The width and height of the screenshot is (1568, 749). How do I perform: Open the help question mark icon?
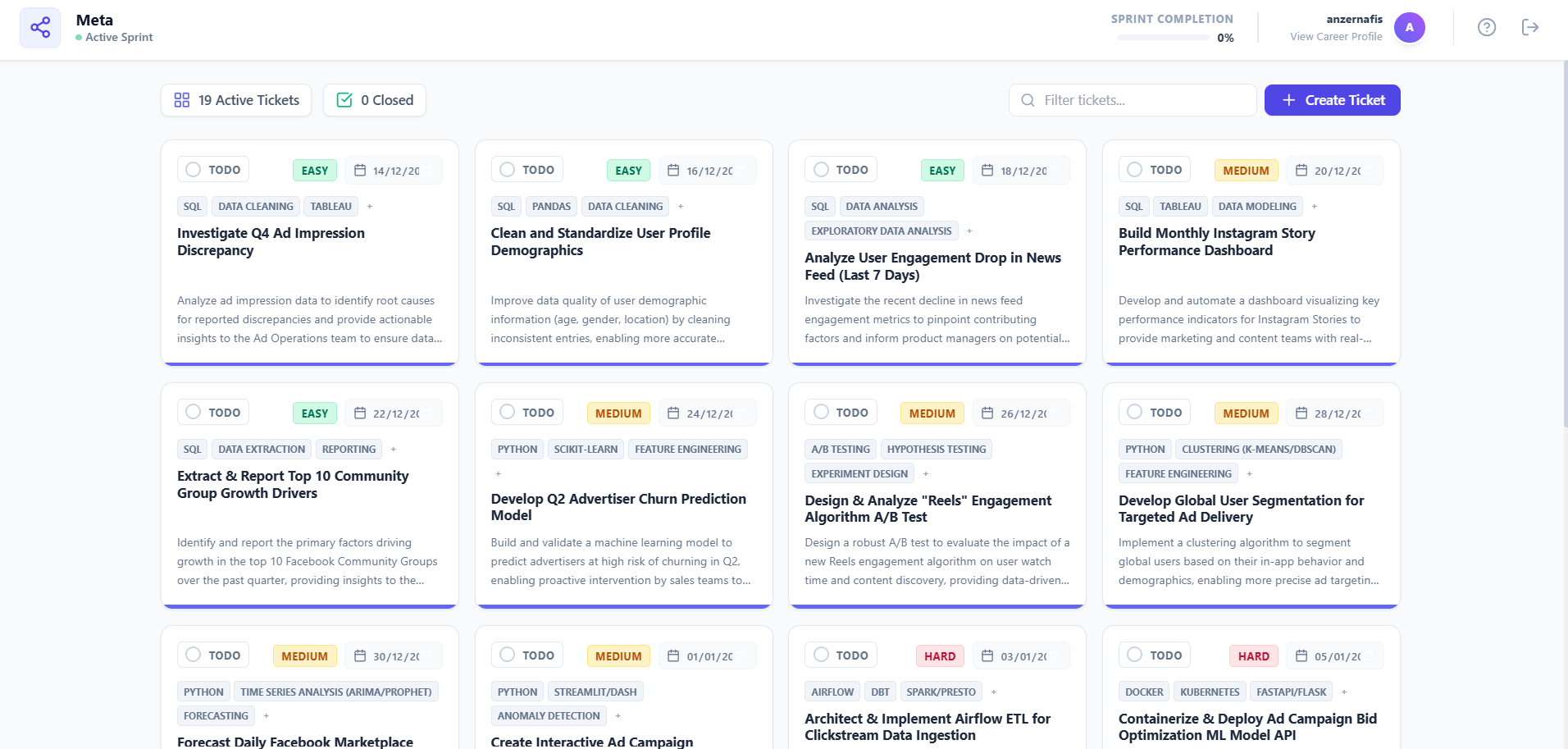pos(1487,28)
